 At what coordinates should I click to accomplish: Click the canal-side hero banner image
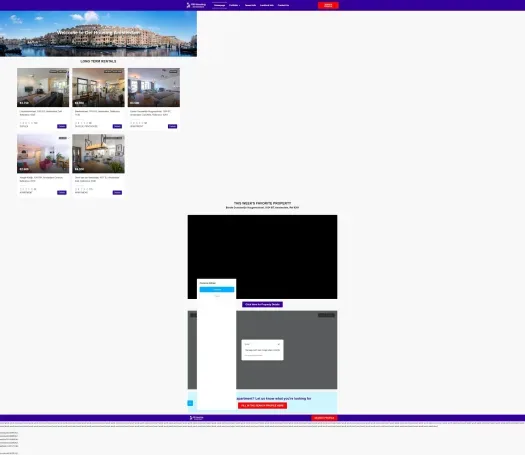pyautogui.click(x=98, y=34)
